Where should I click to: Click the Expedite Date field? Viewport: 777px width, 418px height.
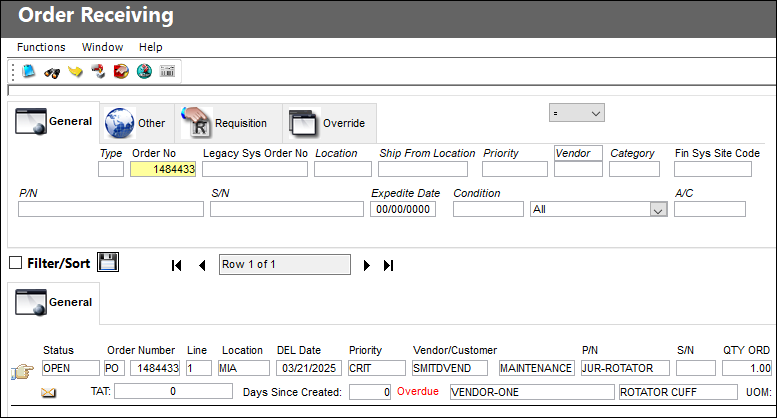[403, 209]
